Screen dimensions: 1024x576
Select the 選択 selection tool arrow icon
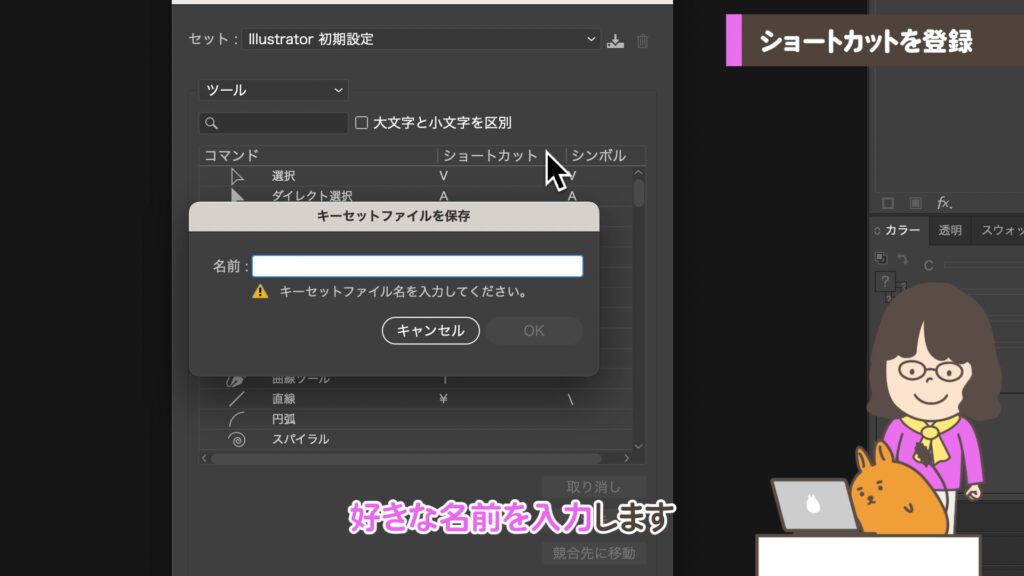point(236,175)
